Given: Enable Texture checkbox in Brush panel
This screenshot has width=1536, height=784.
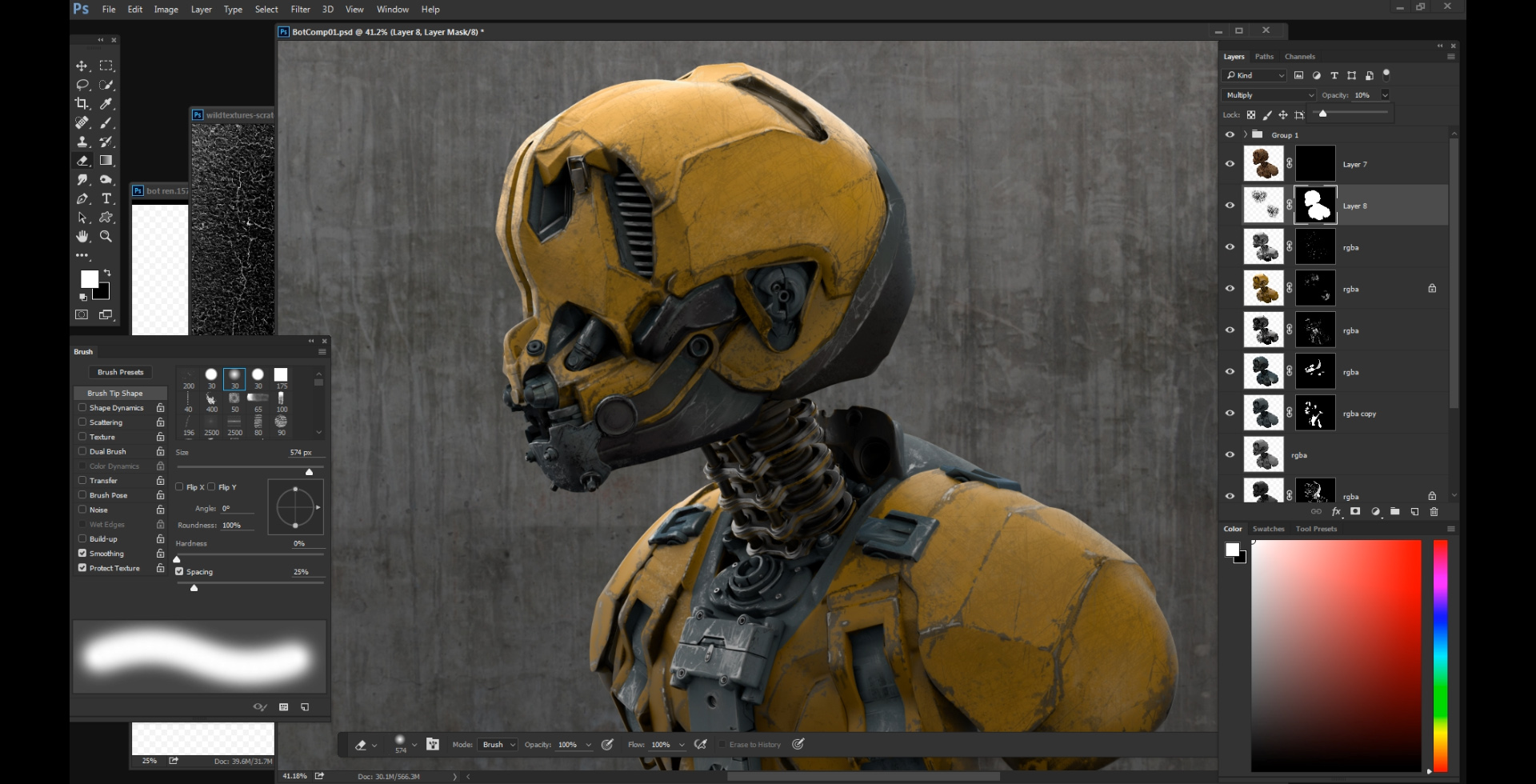Looking at the screenshot, I should (x=82, y=437).
